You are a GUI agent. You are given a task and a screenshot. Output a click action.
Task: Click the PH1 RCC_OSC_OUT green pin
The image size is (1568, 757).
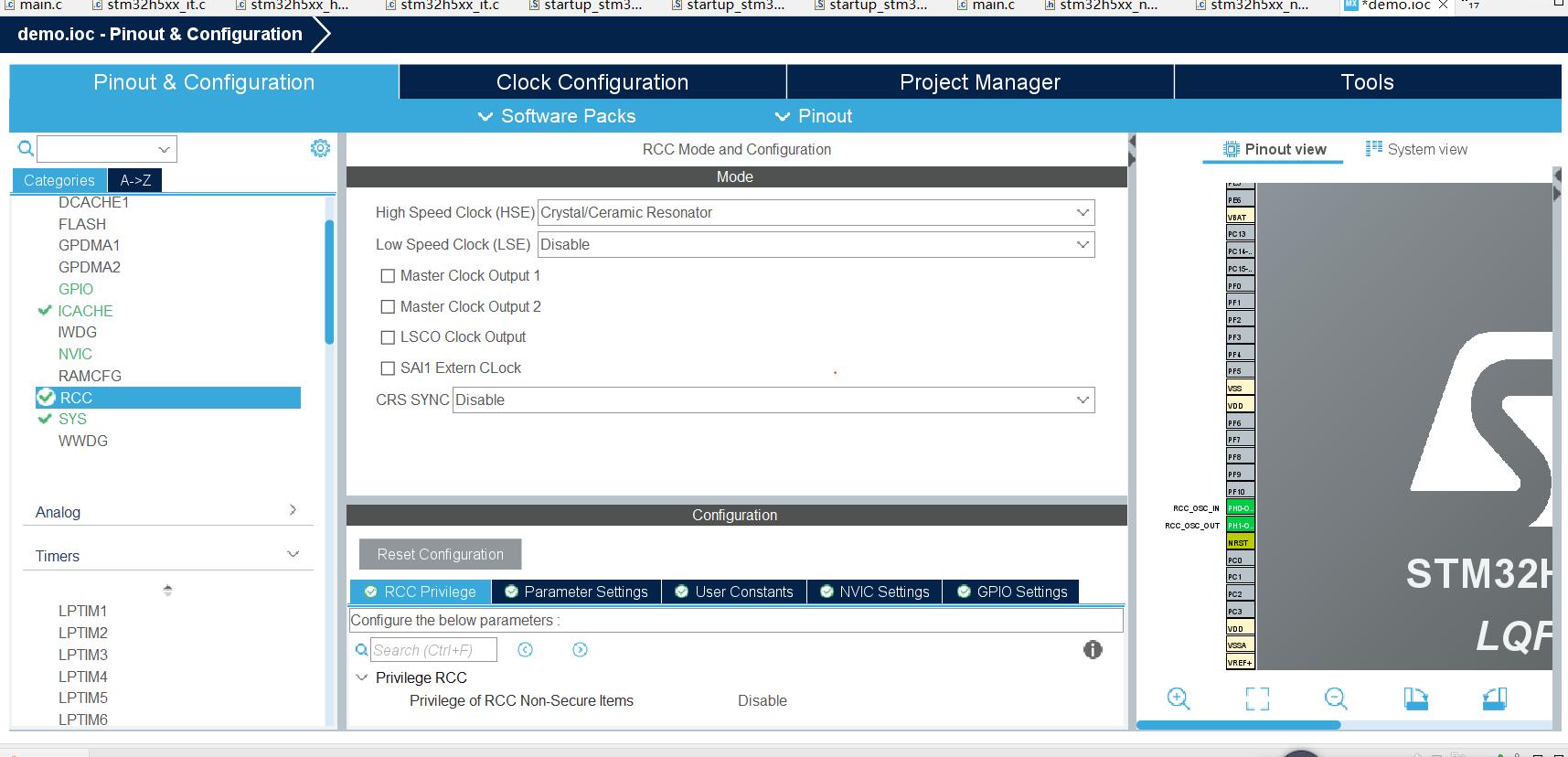pos(1240,526)
